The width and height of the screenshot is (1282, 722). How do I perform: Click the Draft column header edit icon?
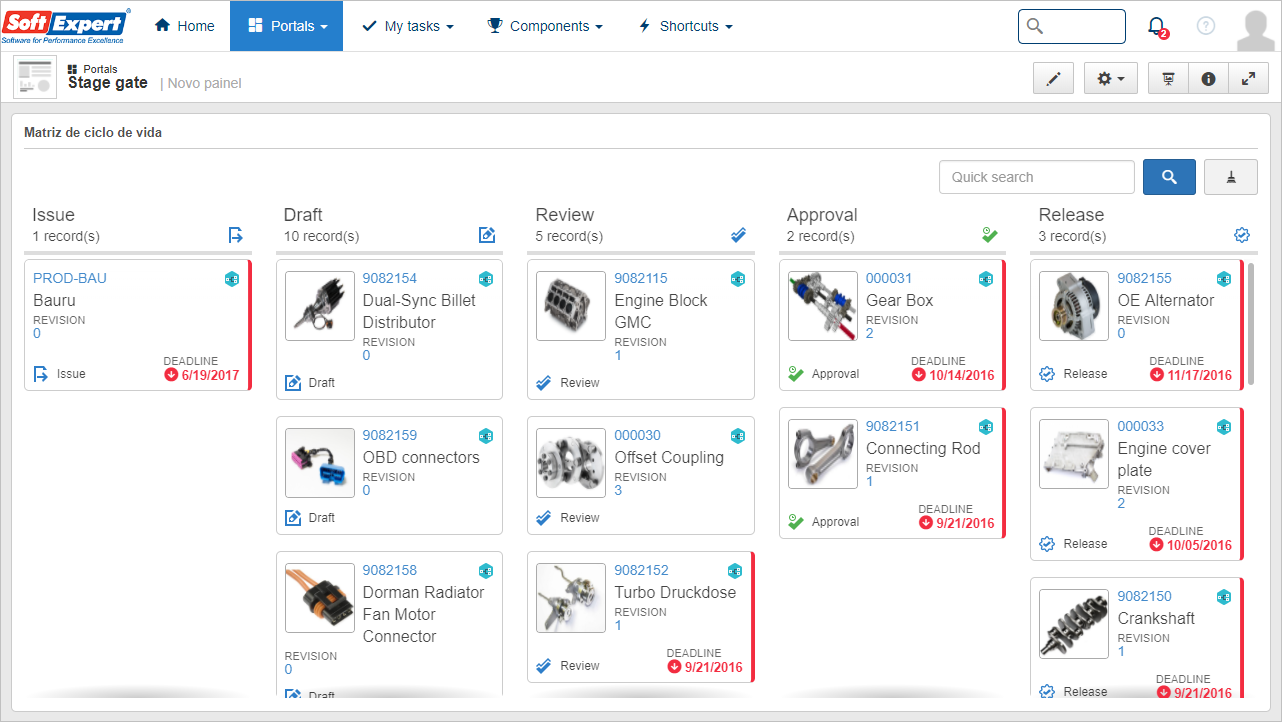487,235
